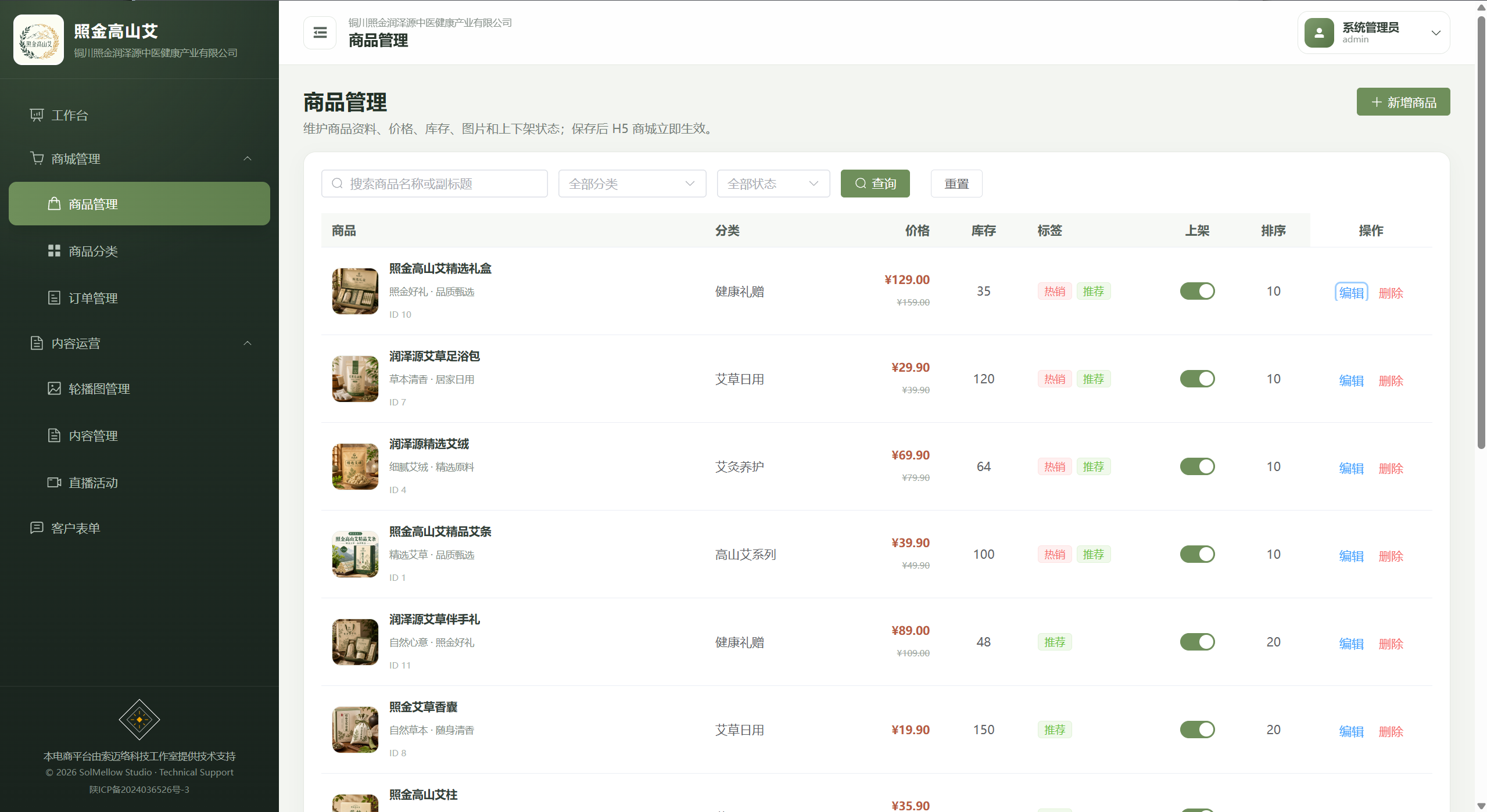
Task: Click the 照金高山艾精品艾条 product thumbnail
Action: pyautogui.click(x=355, y=554)
